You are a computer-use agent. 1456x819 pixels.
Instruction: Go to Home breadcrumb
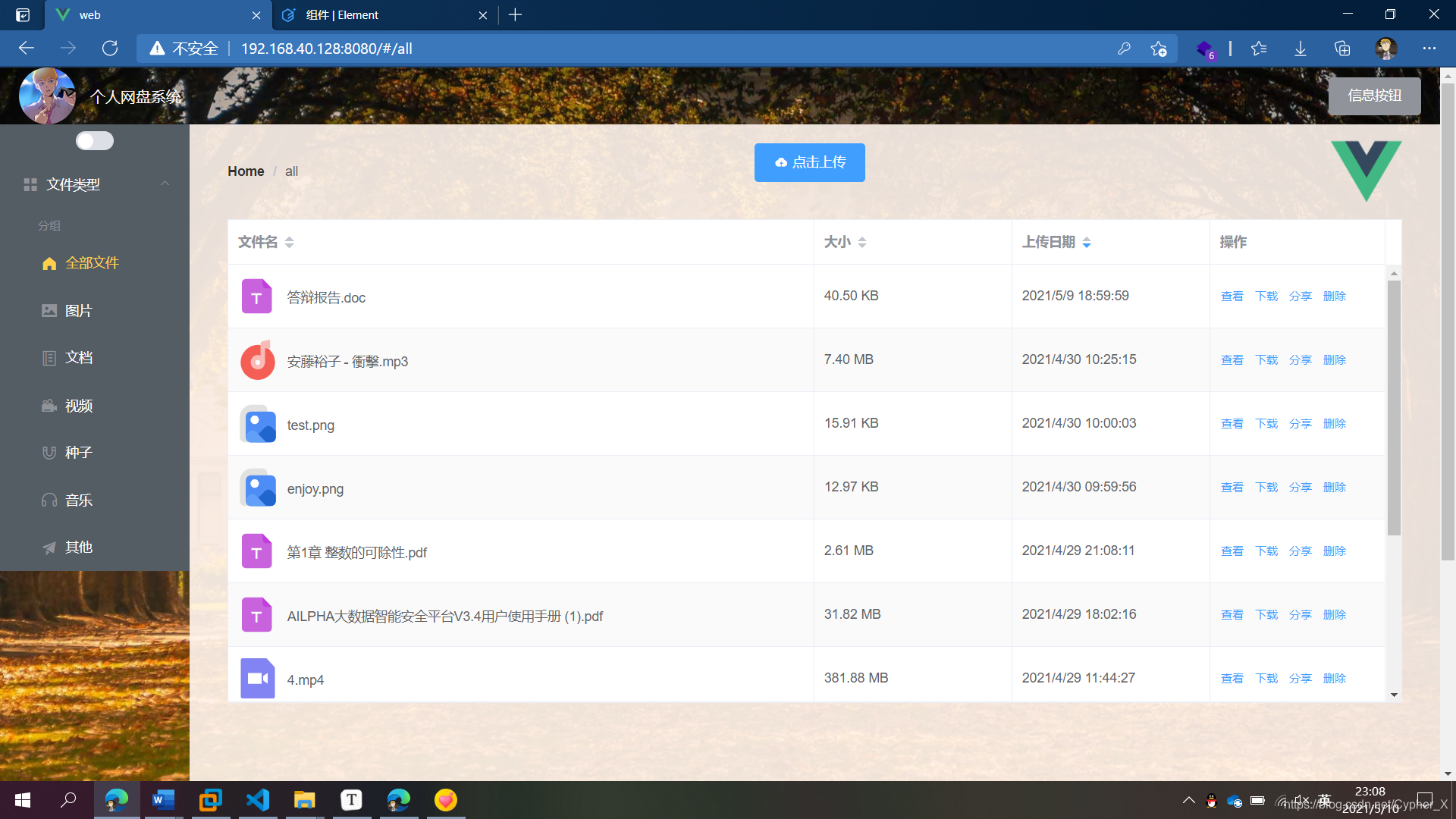tap(246, 171)
